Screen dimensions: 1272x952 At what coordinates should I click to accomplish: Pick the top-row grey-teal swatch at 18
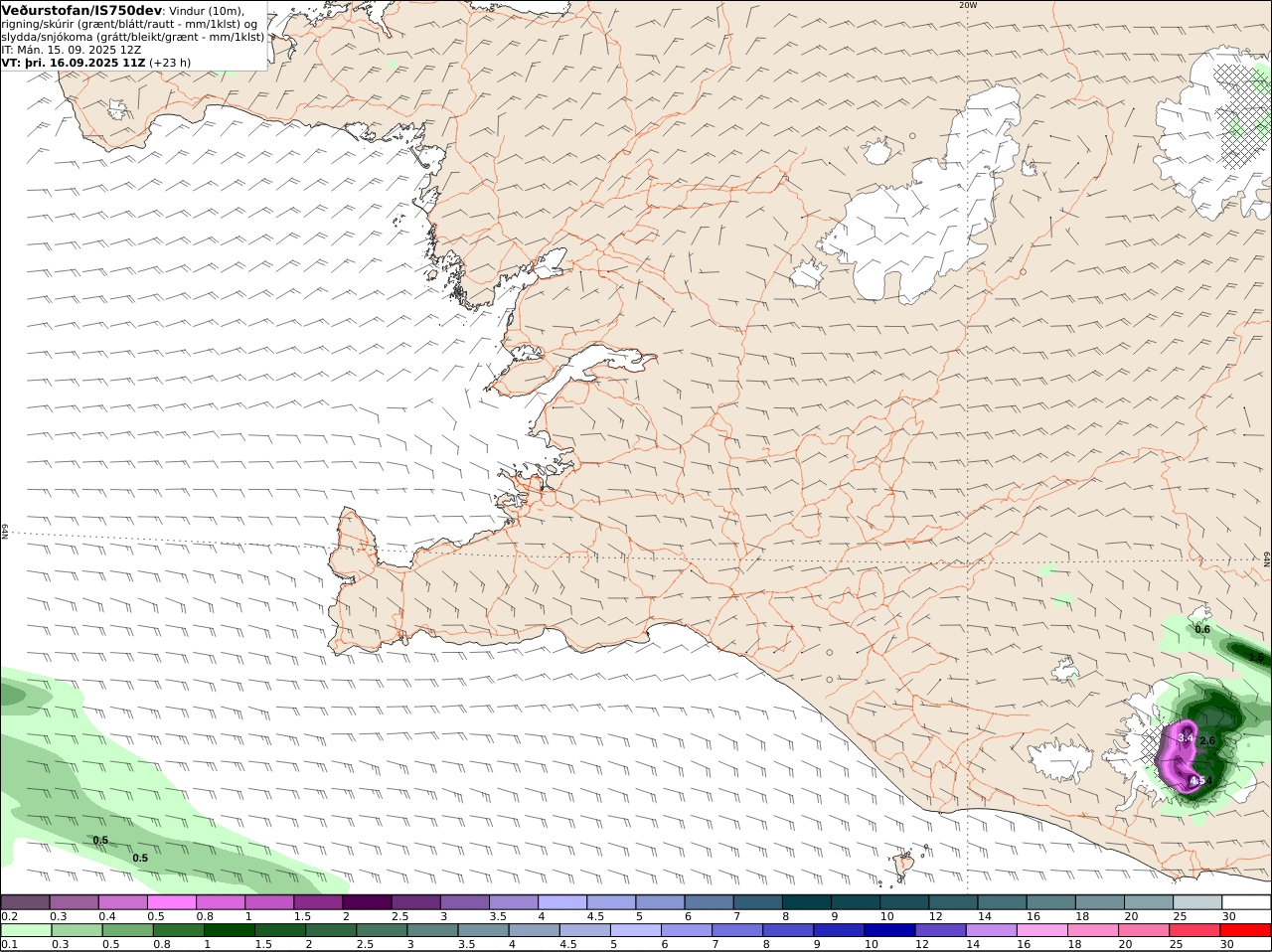(1100, 901)
